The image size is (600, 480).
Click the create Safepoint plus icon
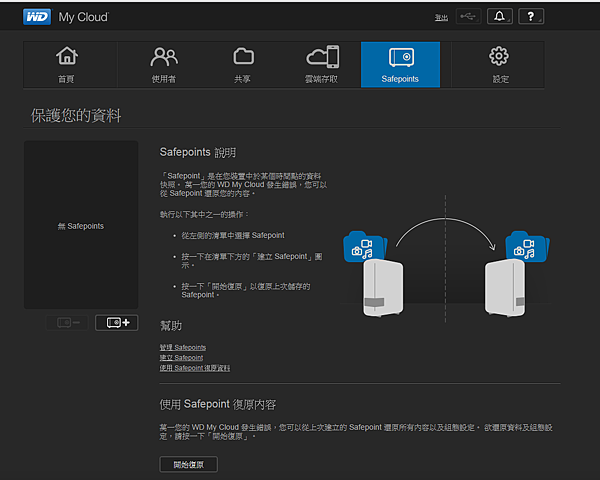click(x=117, y=323)
